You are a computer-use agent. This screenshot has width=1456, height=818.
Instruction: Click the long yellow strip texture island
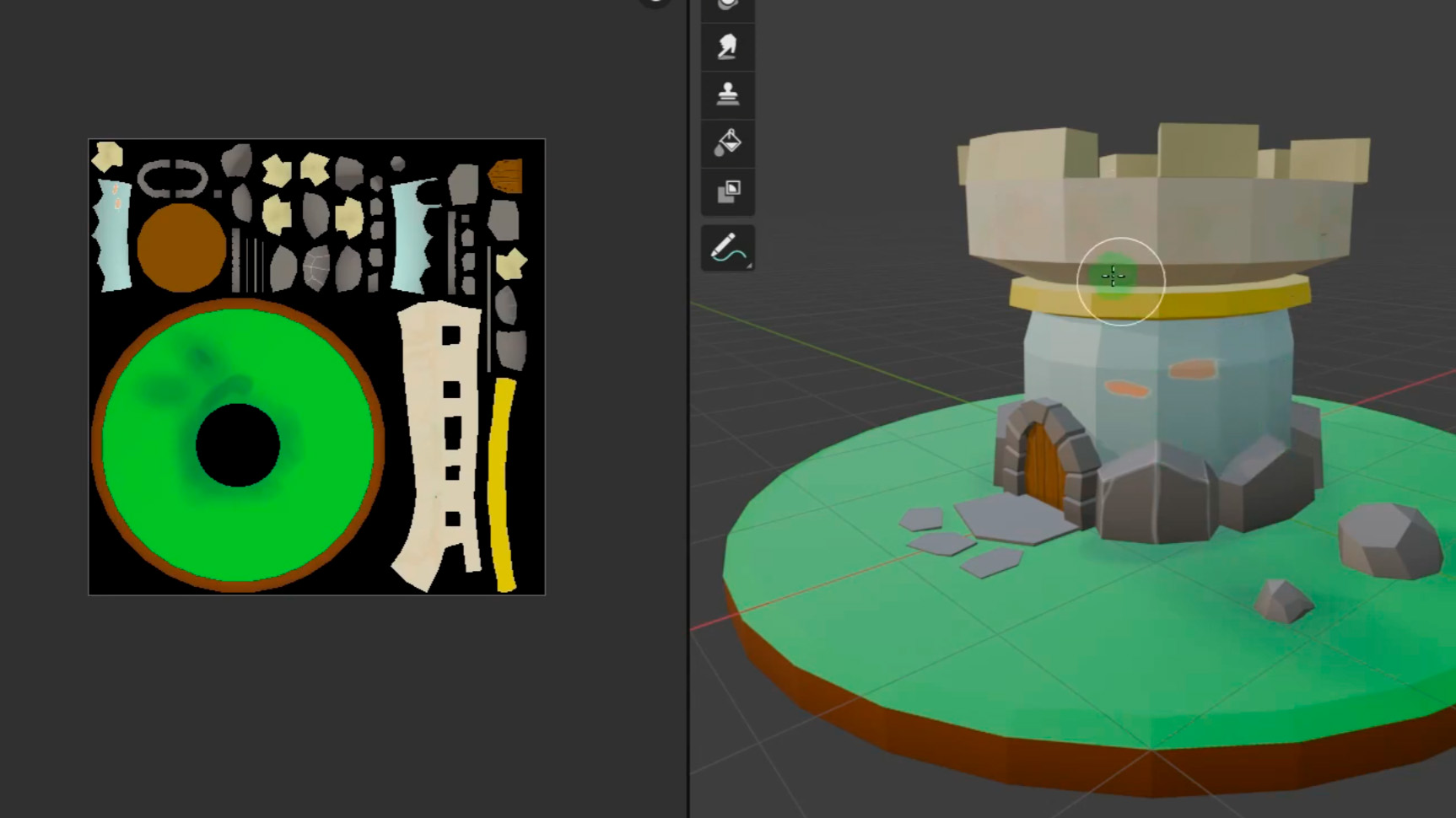click(502, 485)
